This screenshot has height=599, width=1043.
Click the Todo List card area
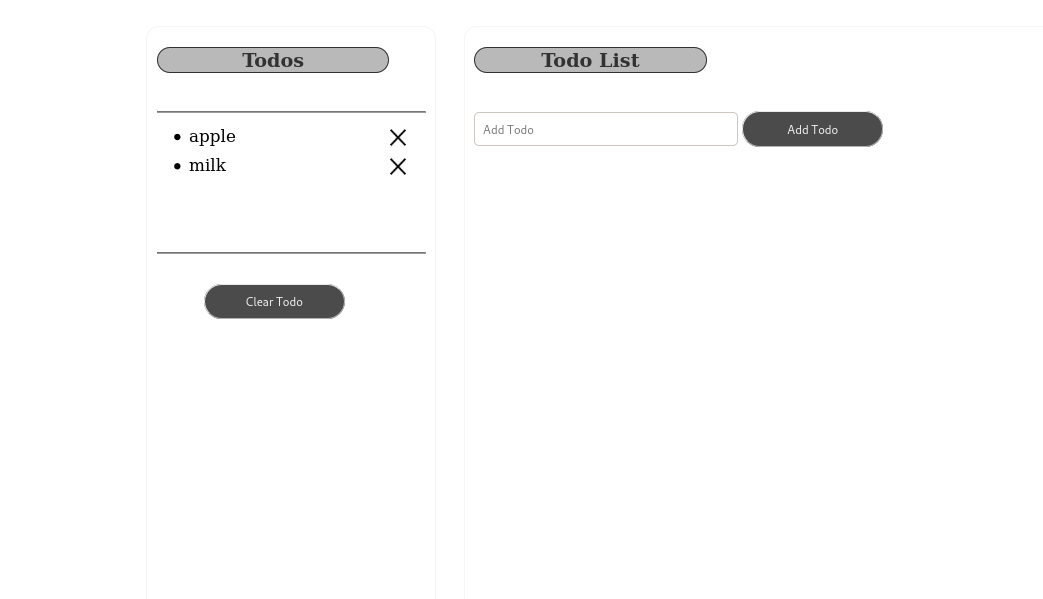(x=750, y=350)
